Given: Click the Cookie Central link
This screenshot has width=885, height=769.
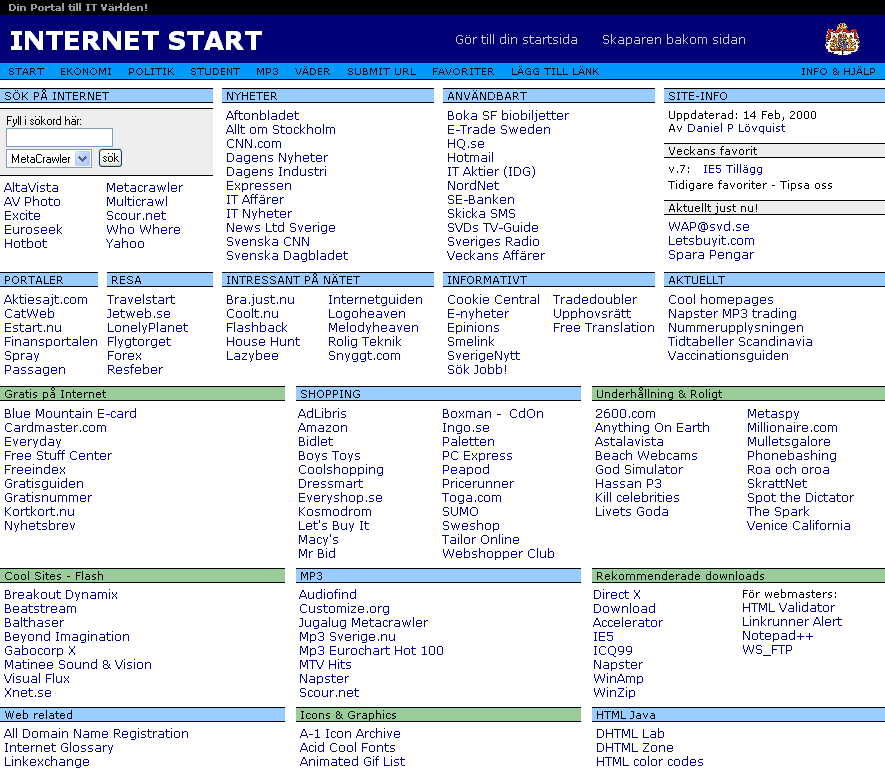Looking at the screenshot, I should point(493,300).
